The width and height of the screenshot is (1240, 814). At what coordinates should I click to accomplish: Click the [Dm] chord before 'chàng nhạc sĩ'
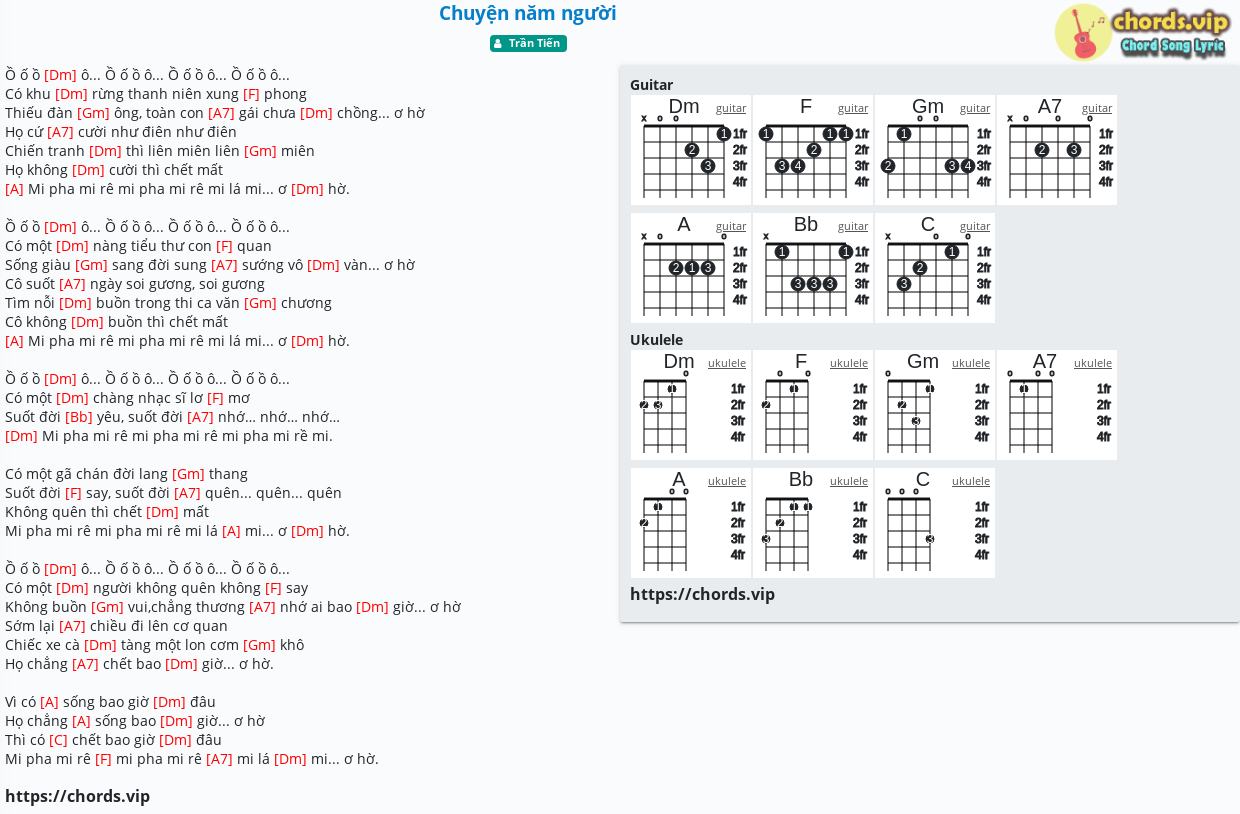(x=72, y=398)
